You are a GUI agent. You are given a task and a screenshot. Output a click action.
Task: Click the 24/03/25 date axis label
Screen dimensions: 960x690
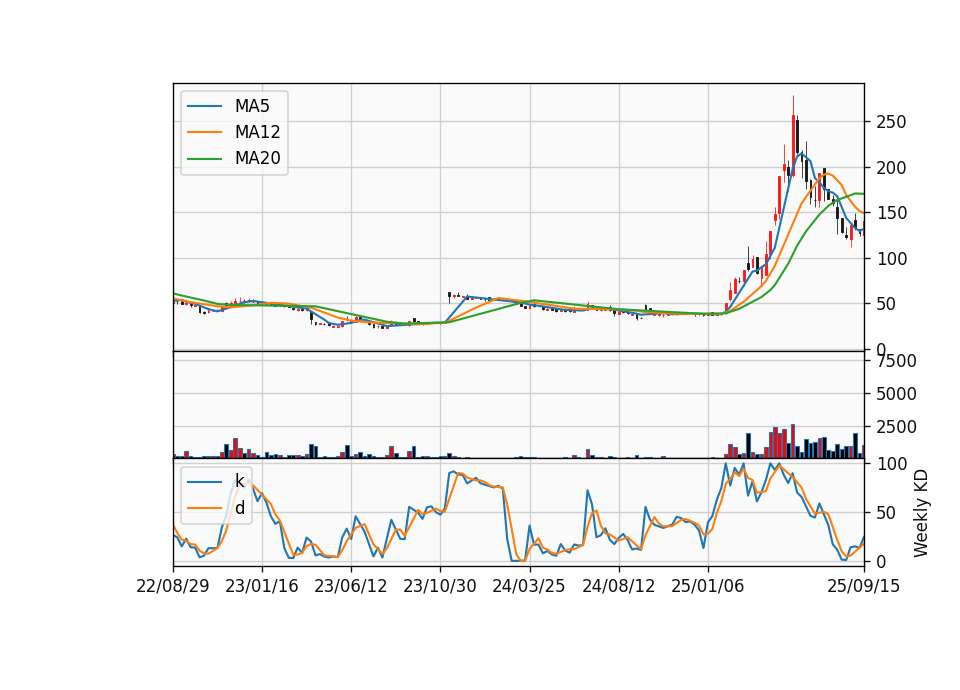[x=529, y=586]
